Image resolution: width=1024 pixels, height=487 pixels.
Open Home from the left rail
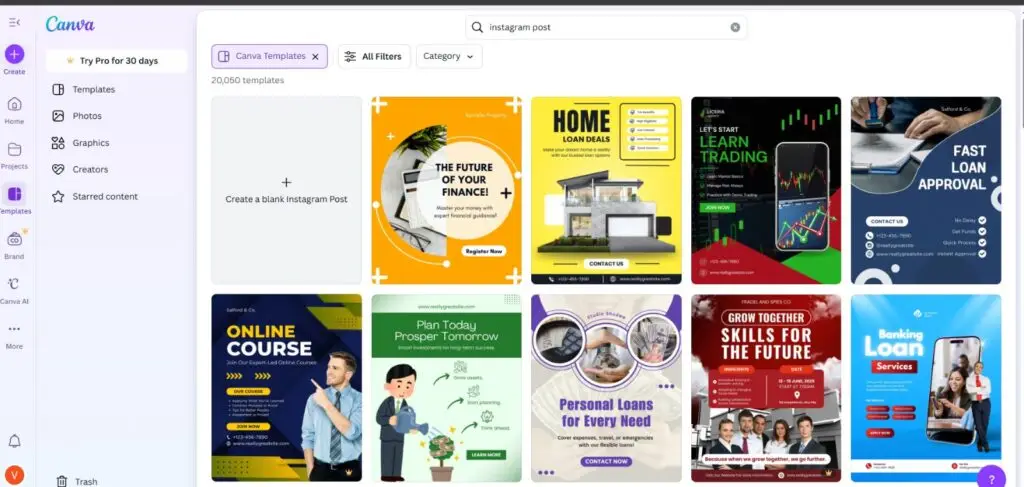click(x=14, y=105)
